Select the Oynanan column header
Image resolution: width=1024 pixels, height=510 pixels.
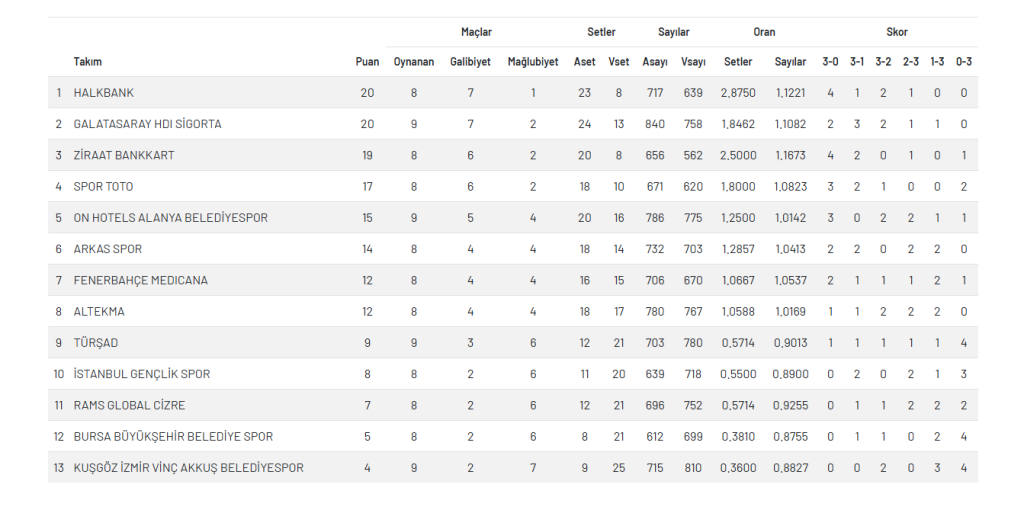[x=413, y=62]
